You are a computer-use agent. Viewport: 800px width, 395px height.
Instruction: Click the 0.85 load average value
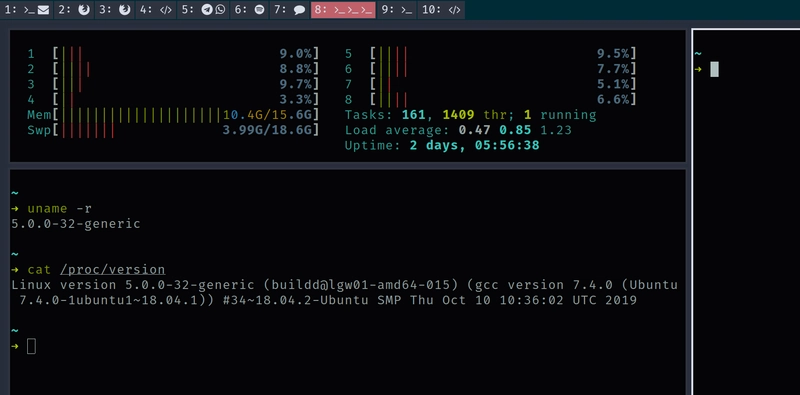[x=516, y=130]
